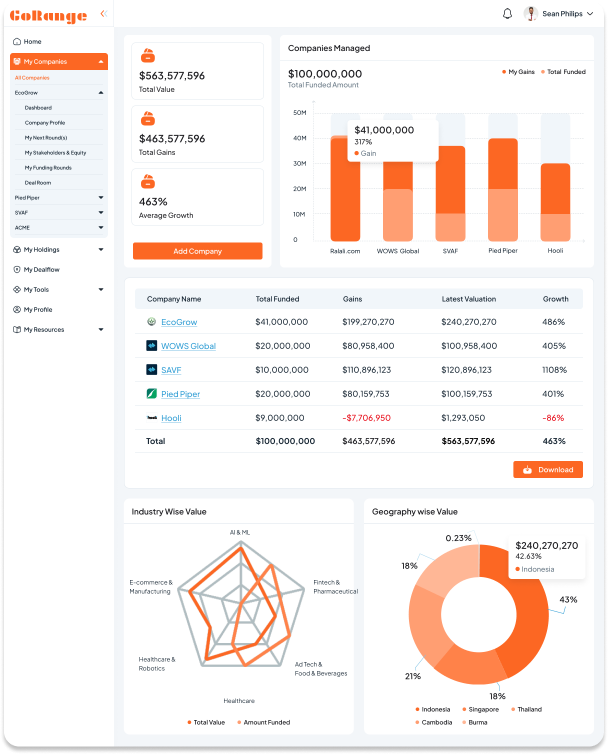Open Company Profile under EcoGrow
The image size is (608, 755).
point(45,123)
